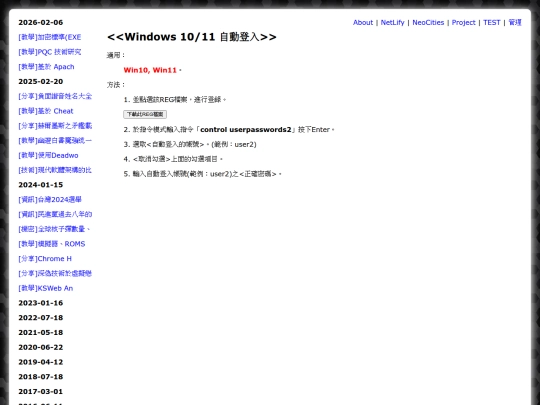
Task: Expand the 2019-04-12 date group
Action: click(41, 362)
